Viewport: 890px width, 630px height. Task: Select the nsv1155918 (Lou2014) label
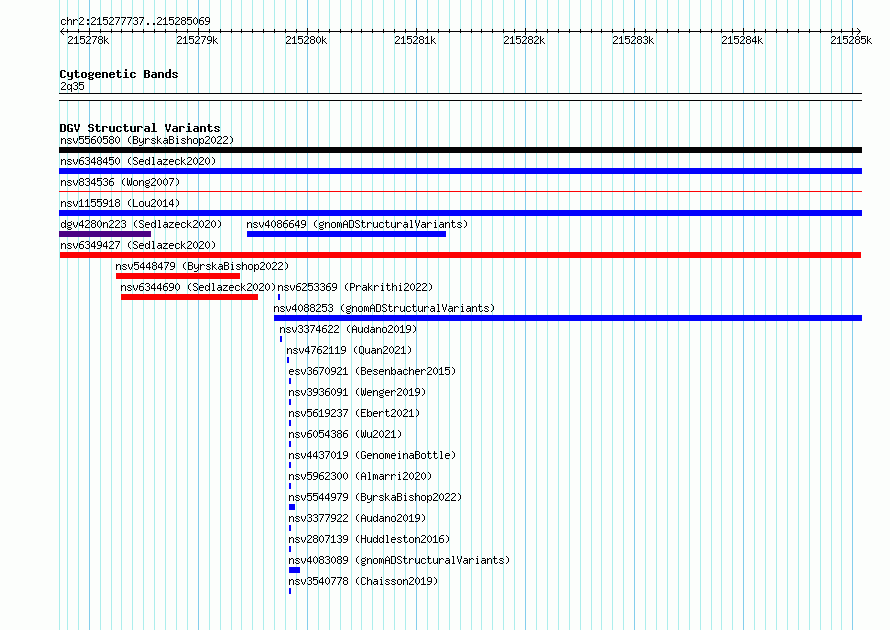click(x=120, y=203)
